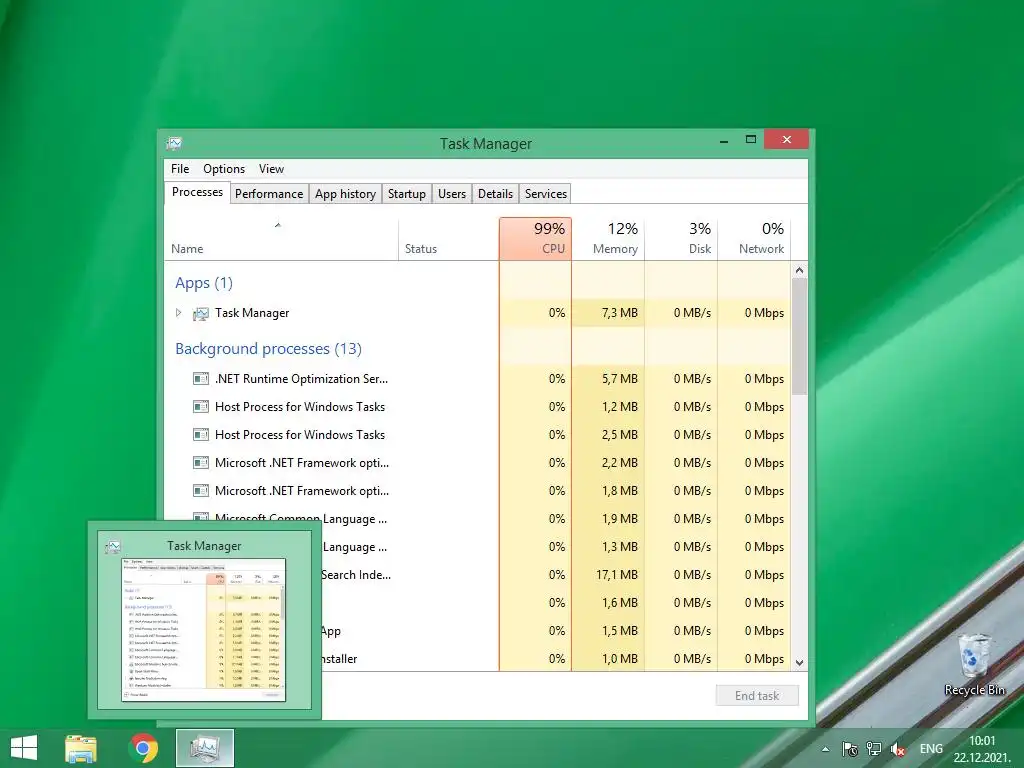Select the .NET Runtime Optimization Ser... row
Image resolution: width=1024 pixels, height=768 pixels.
477,379
